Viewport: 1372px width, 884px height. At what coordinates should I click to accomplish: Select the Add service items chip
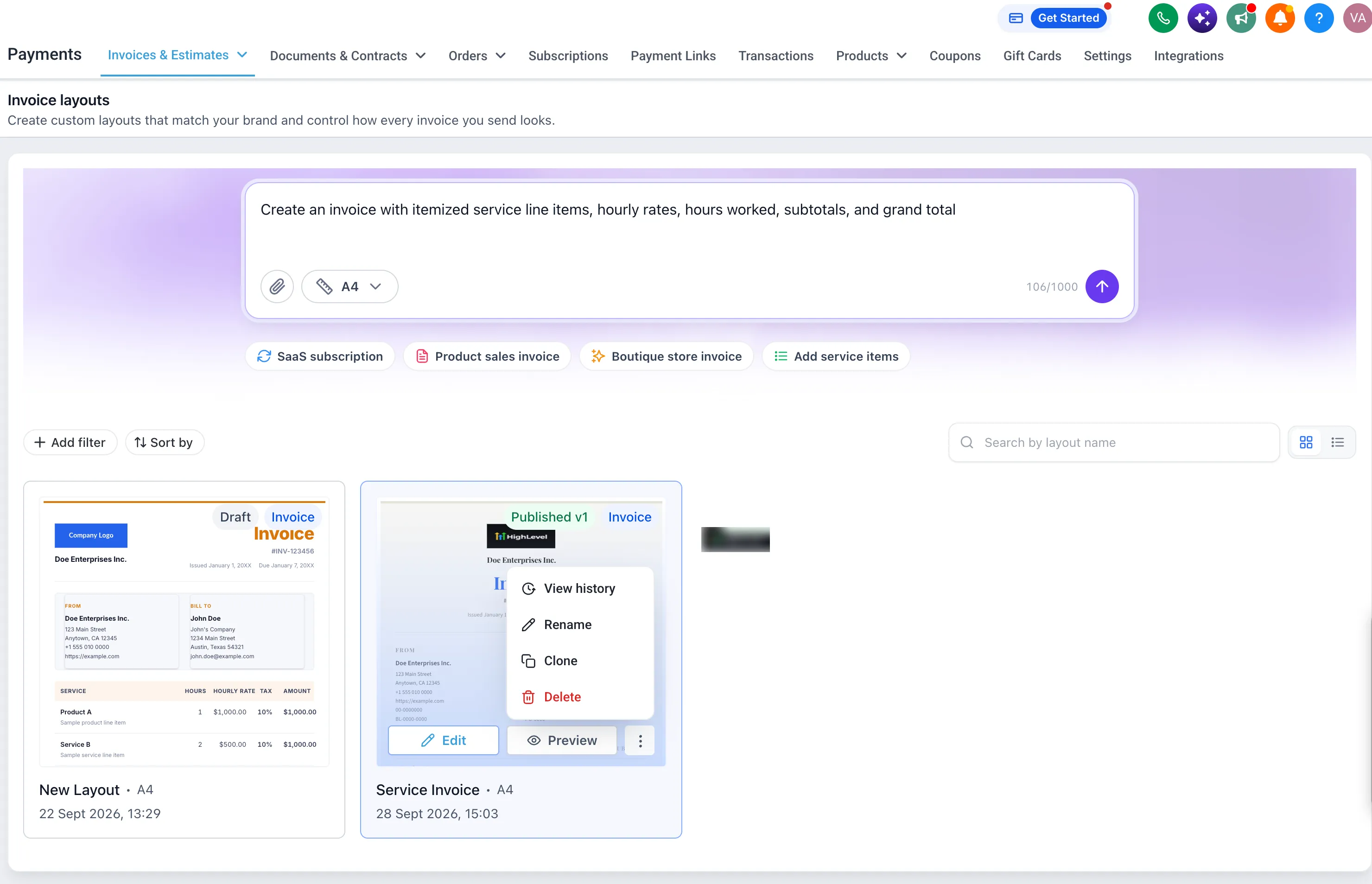click(x=835, y=356)
